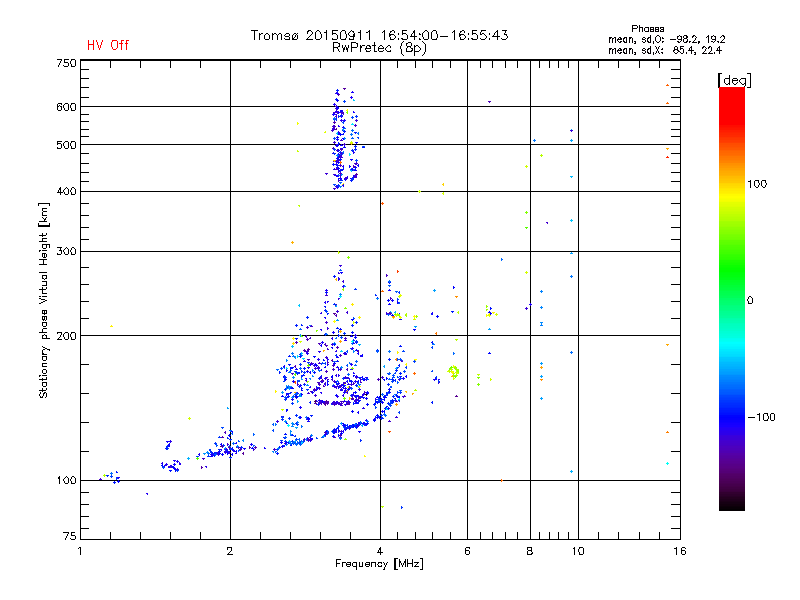Click the small blue cluster just above 100 km near 1 MHz
This screenshot has width=800, height=600.
click(x=110, y=477)
